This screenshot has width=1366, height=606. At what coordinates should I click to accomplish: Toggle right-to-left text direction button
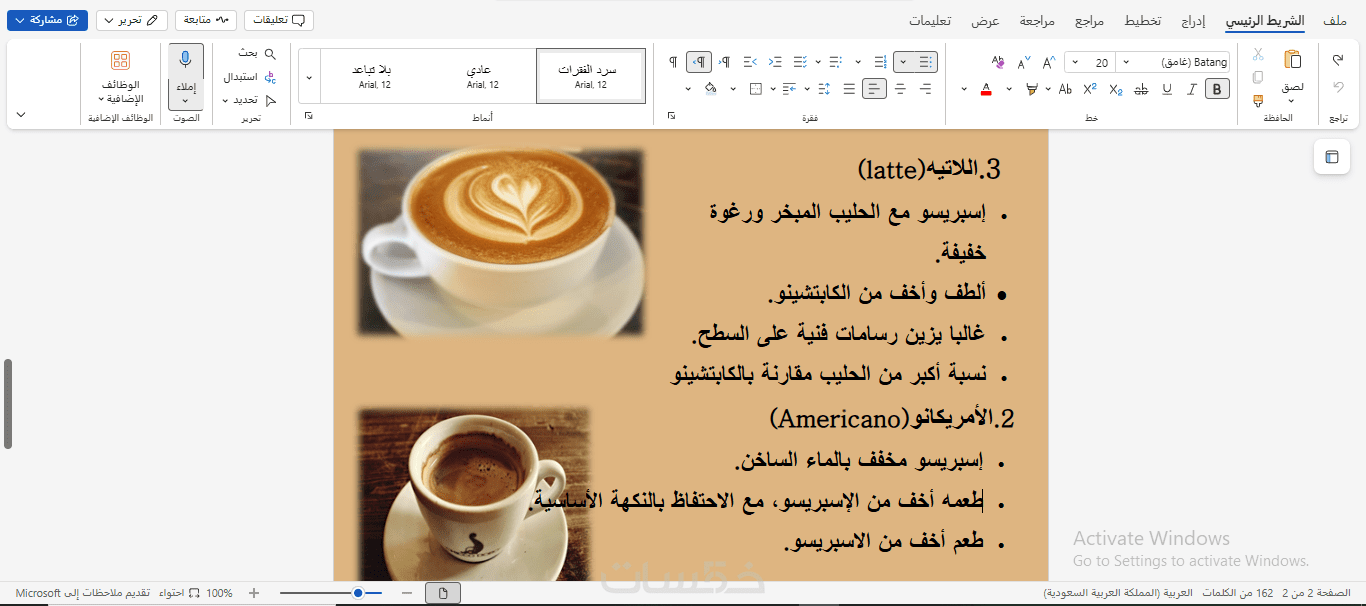(x=699, y=62)
